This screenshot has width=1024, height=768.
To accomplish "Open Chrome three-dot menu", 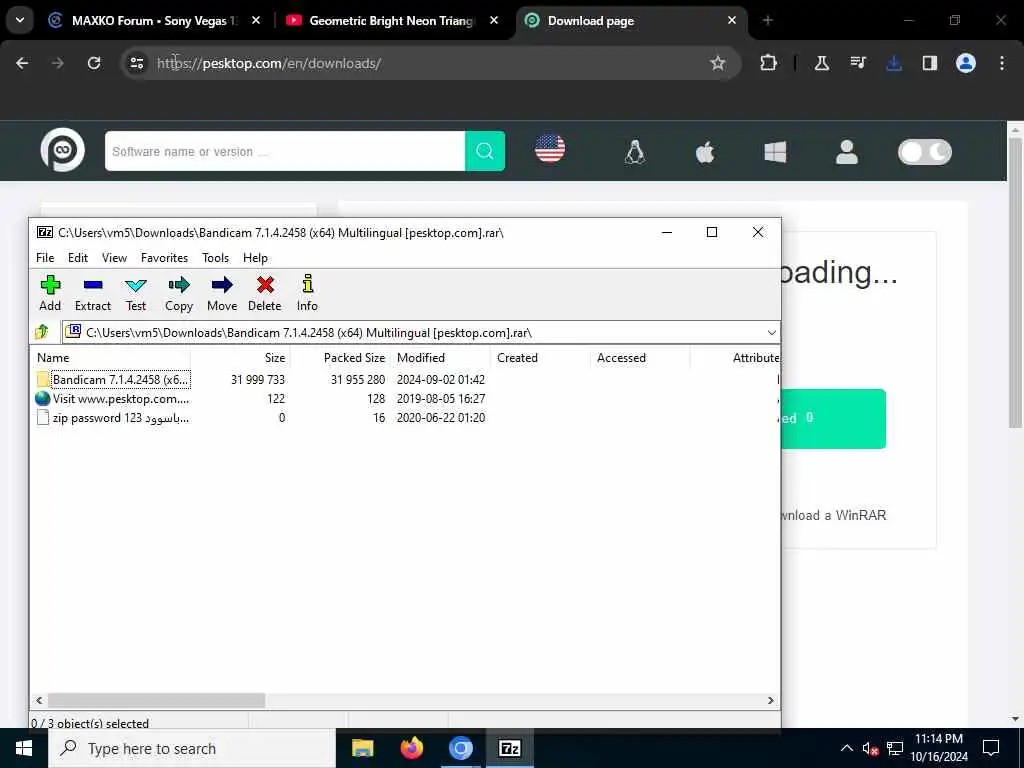I will (x=1002, y=63).
